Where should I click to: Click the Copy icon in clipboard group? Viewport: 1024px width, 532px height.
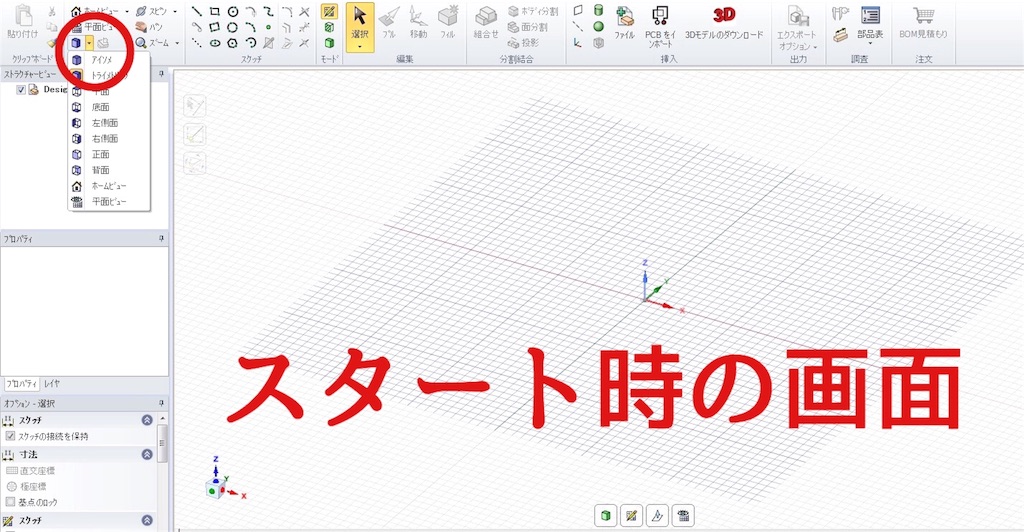point(52,27)
